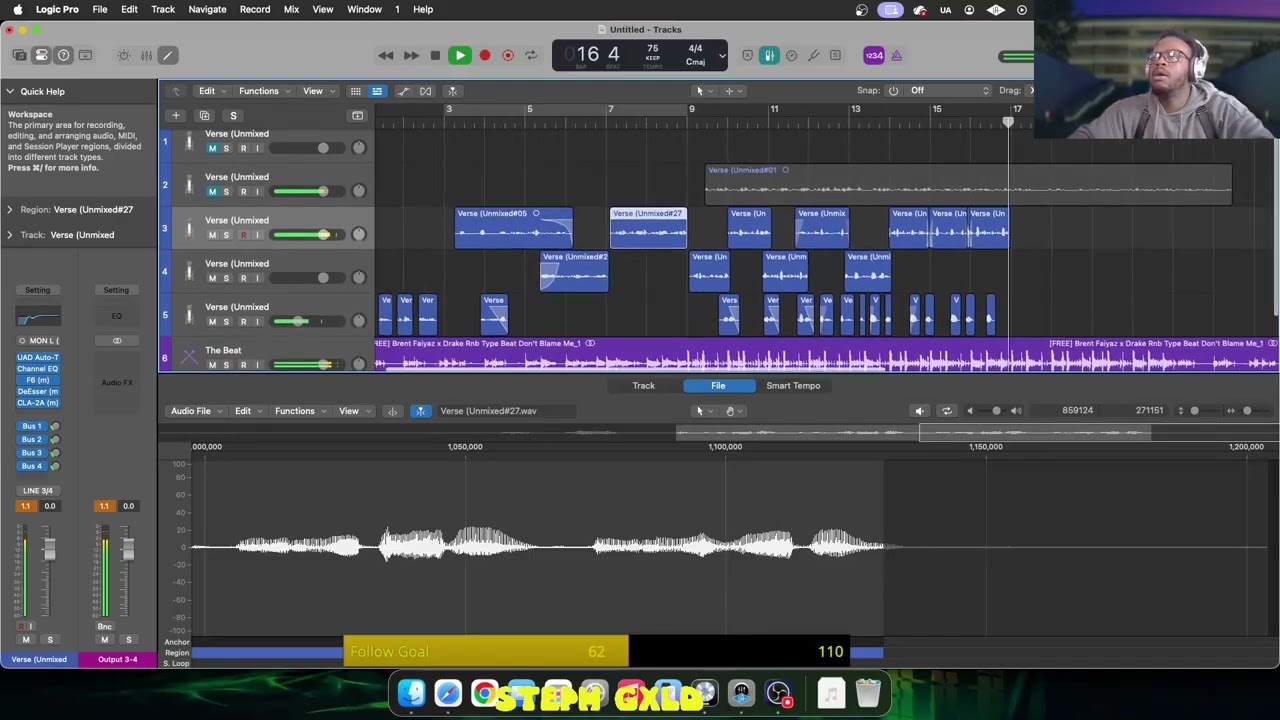Open the left-click pointer tool menu
Screen dimensions: 1280x720
703,91
